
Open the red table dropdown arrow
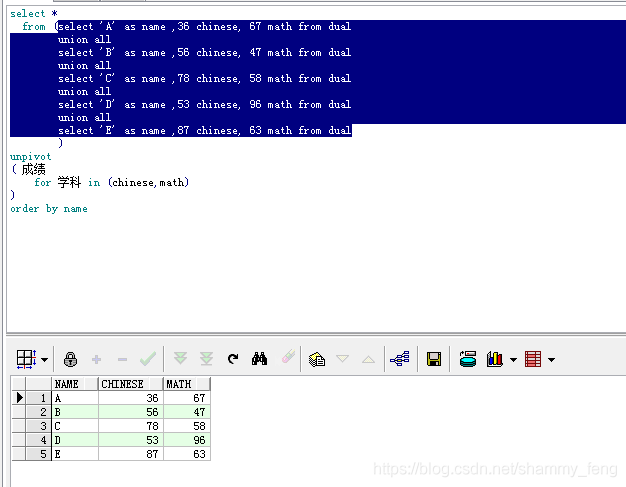(x=551, y=360)
